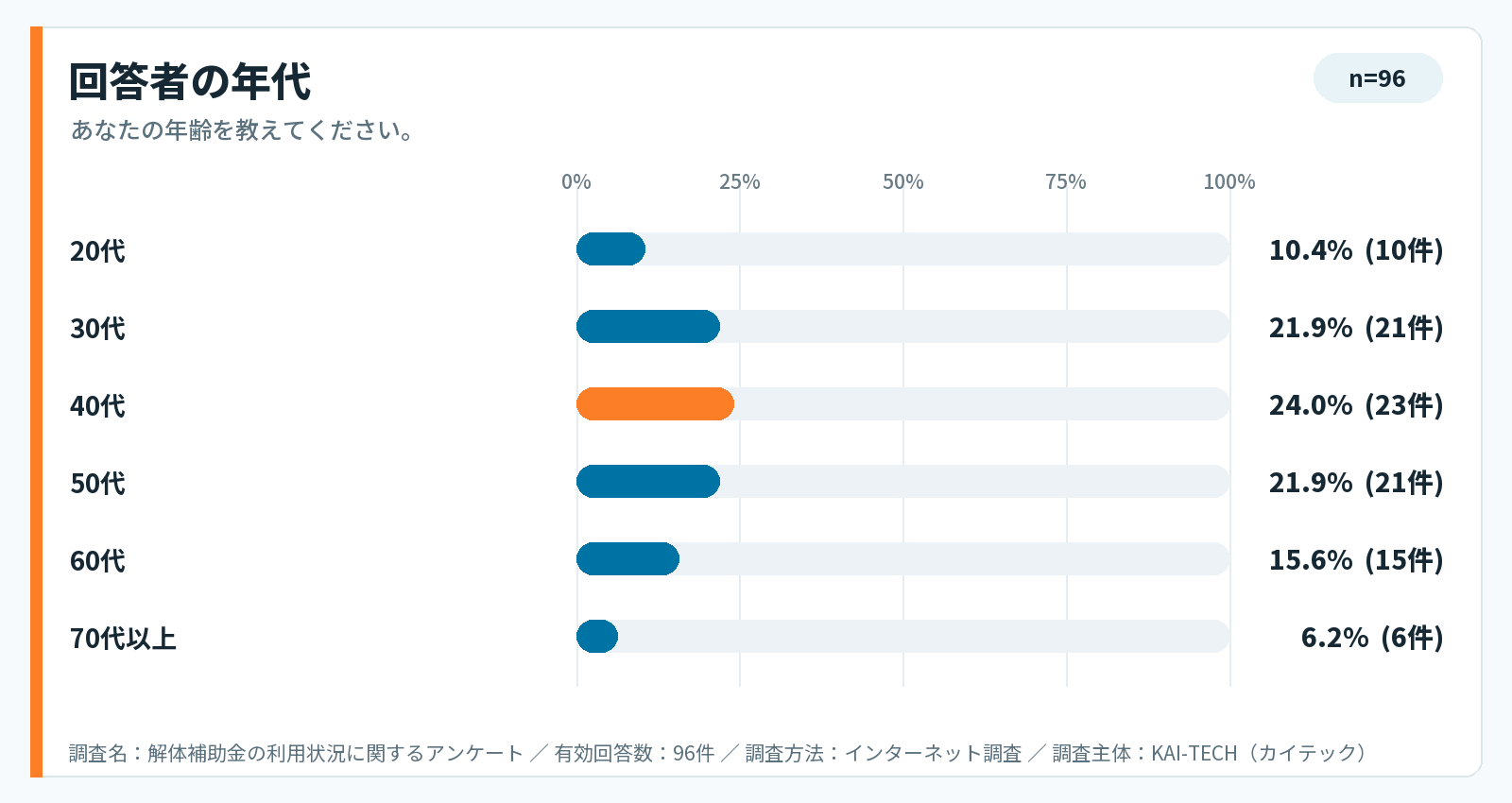This screenshot has width=1512, height=803.
Task: Click the short 70代以上 bar
Action: (x=597, y=637)
